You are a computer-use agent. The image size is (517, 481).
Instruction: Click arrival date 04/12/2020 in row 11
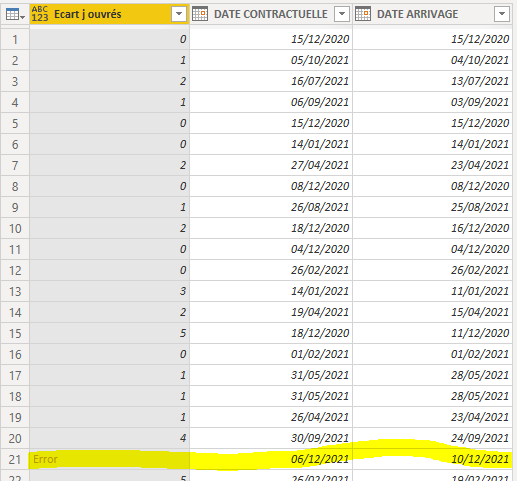432,249
